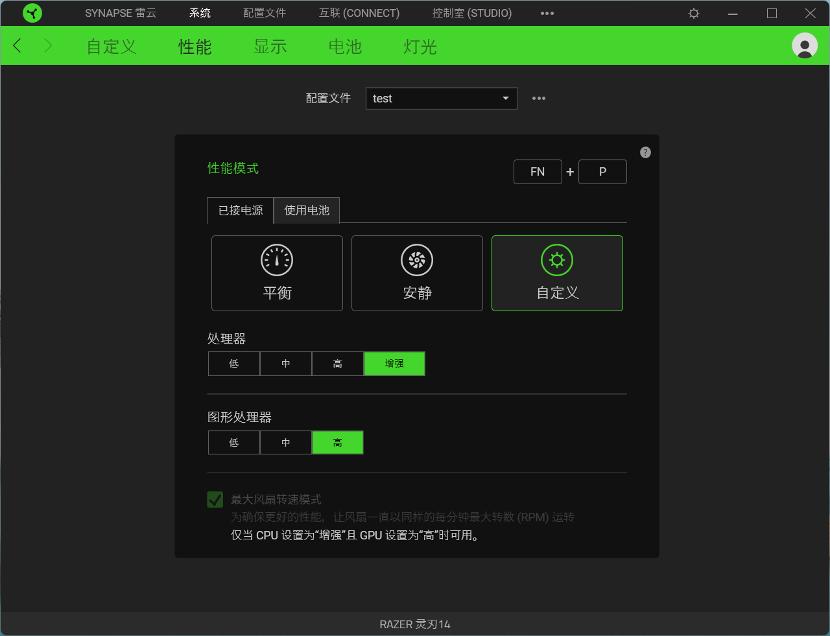Click the Razer logo in the title bar

tap(31, 13)
